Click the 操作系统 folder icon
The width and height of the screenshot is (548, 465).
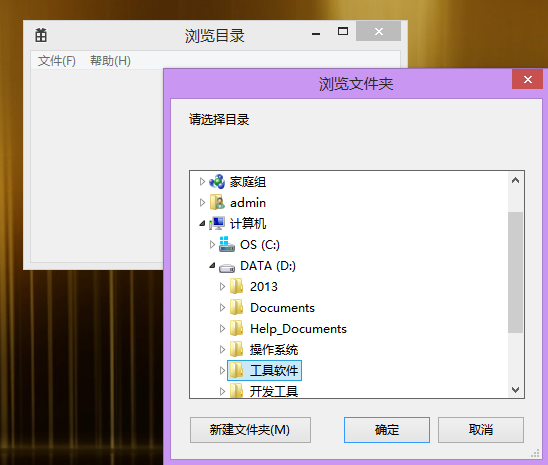coord(237,349)
